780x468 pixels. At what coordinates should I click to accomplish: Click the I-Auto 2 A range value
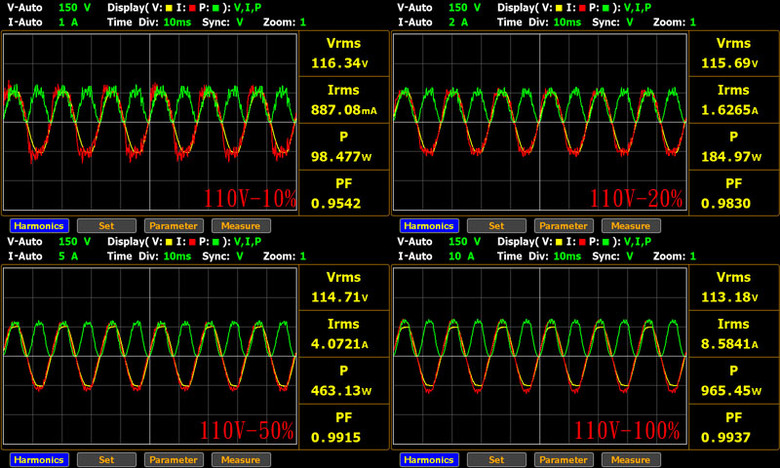458,22
